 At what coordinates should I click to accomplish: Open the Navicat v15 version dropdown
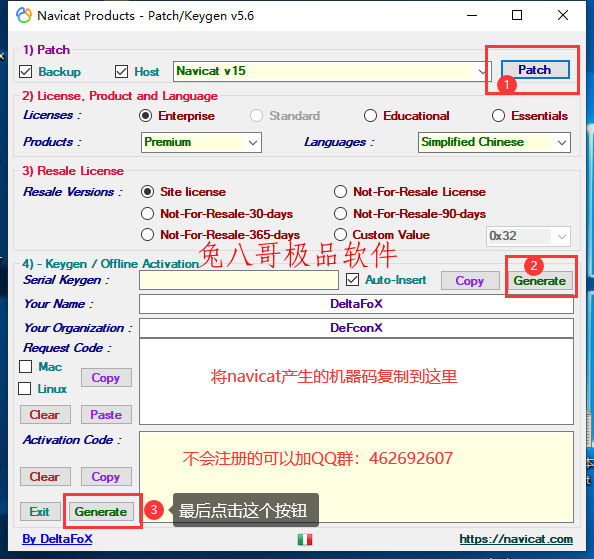coord(332,71)
